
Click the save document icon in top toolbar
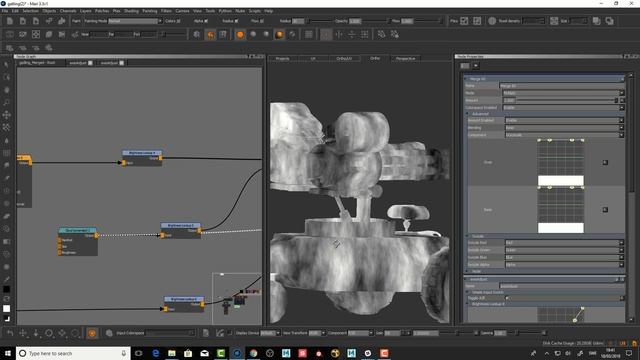36,21
